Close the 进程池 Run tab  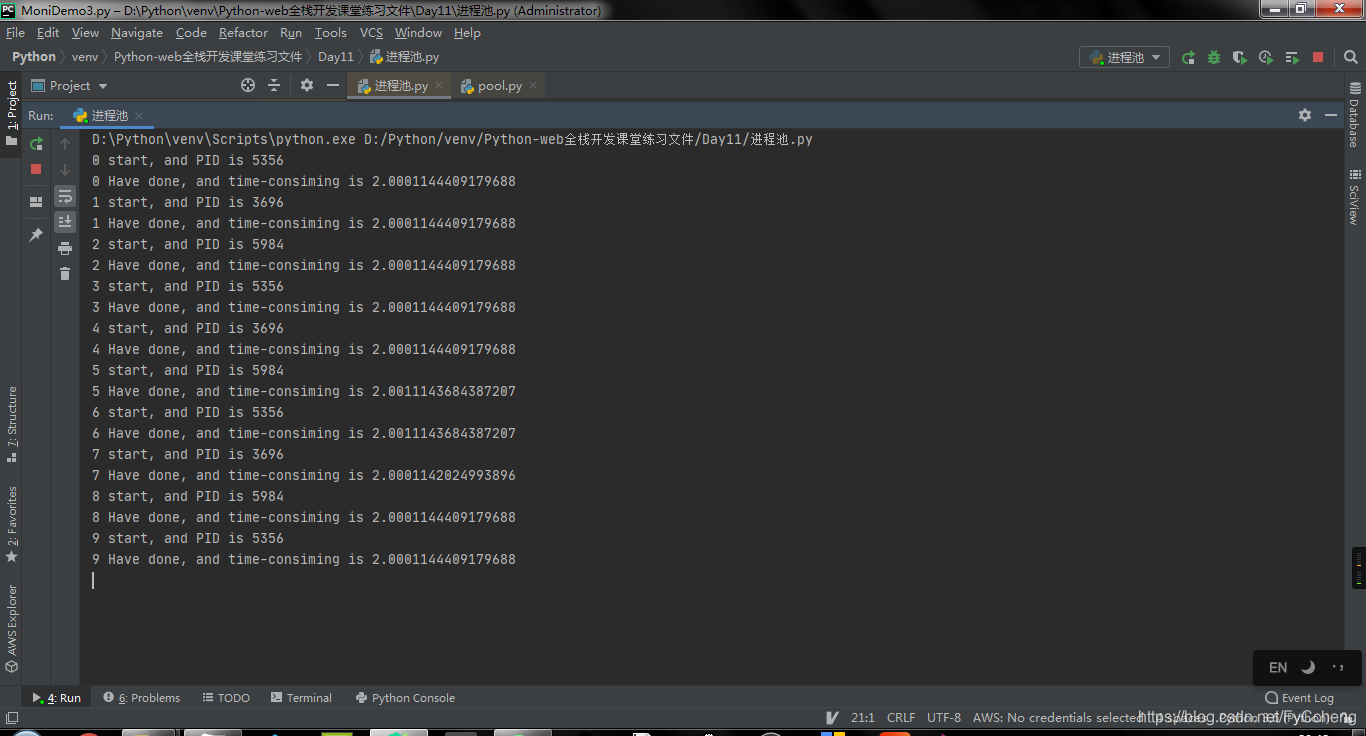click(x=139, y=116)
